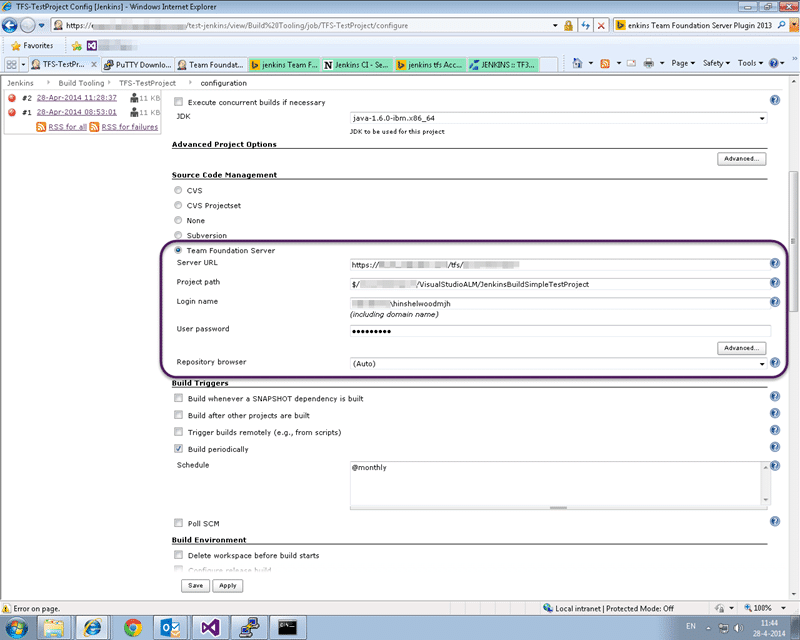
Task: Click the Favorites star icon
Action: tap(16, 46)
